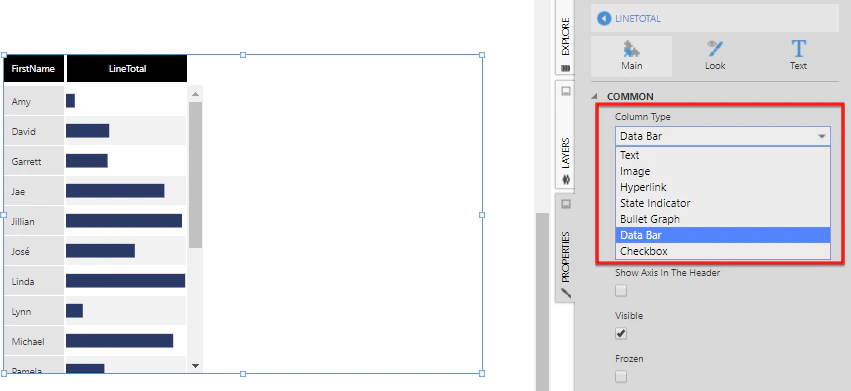Choose Checkbox column type
The height and width of the screenshot is (391, 851).
[723, 251]
